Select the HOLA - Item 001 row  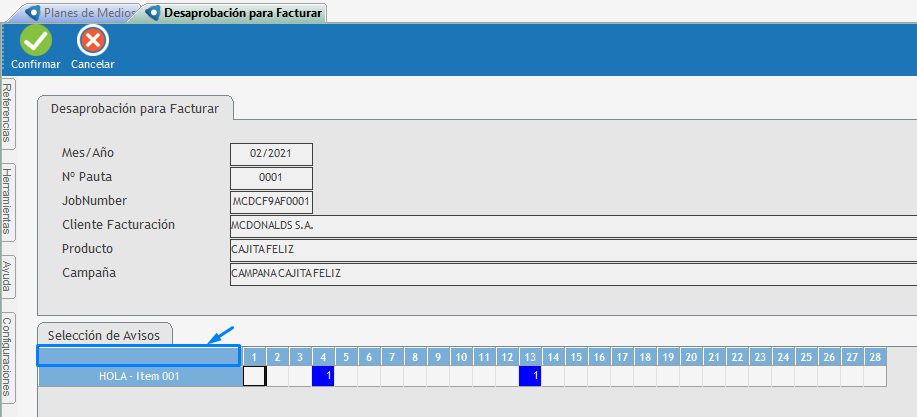[x=139, y=376]
